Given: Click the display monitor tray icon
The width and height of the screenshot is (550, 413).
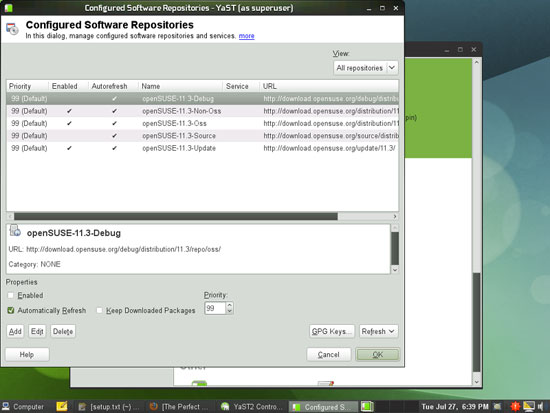Looking at the screenshot, I should click(529, 406).
